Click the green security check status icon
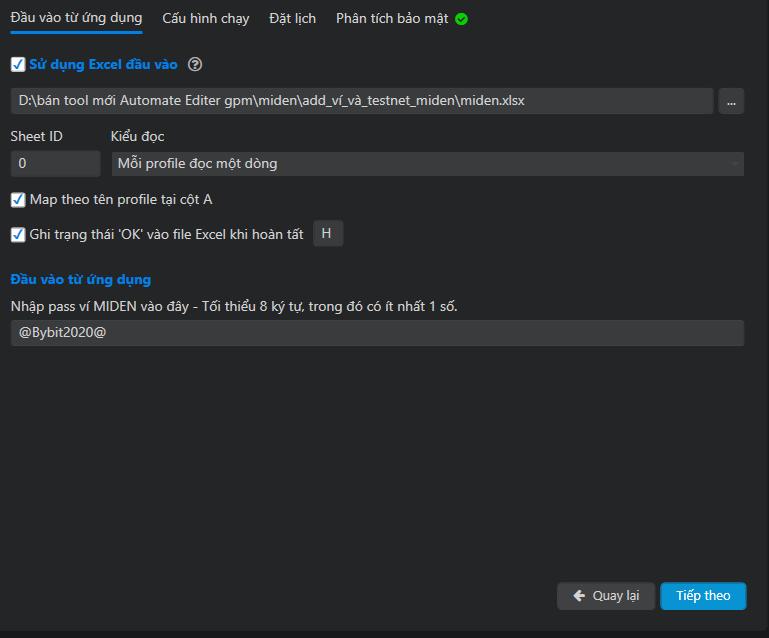This screenshot has height=638, width=769. coord(461,19)
